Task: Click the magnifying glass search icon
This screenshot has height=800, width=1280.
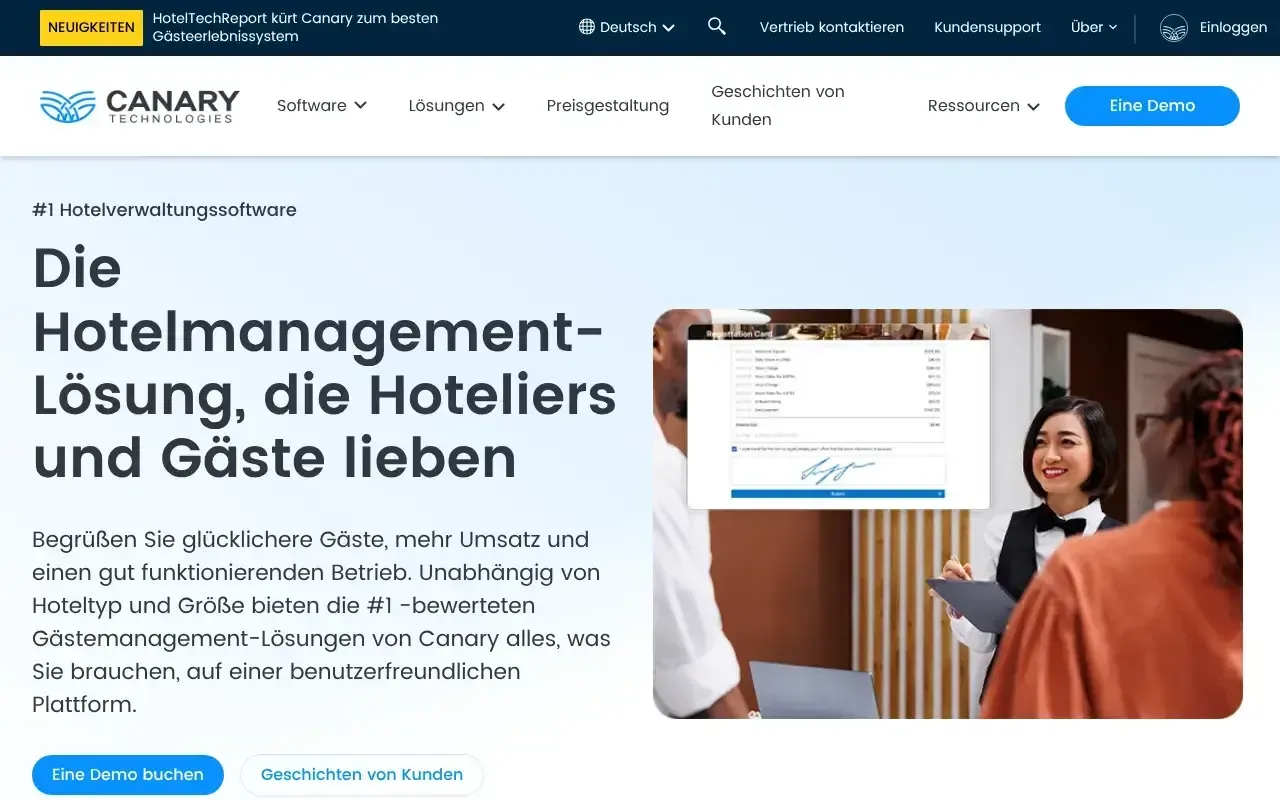Action: click(x=716, y=27)
